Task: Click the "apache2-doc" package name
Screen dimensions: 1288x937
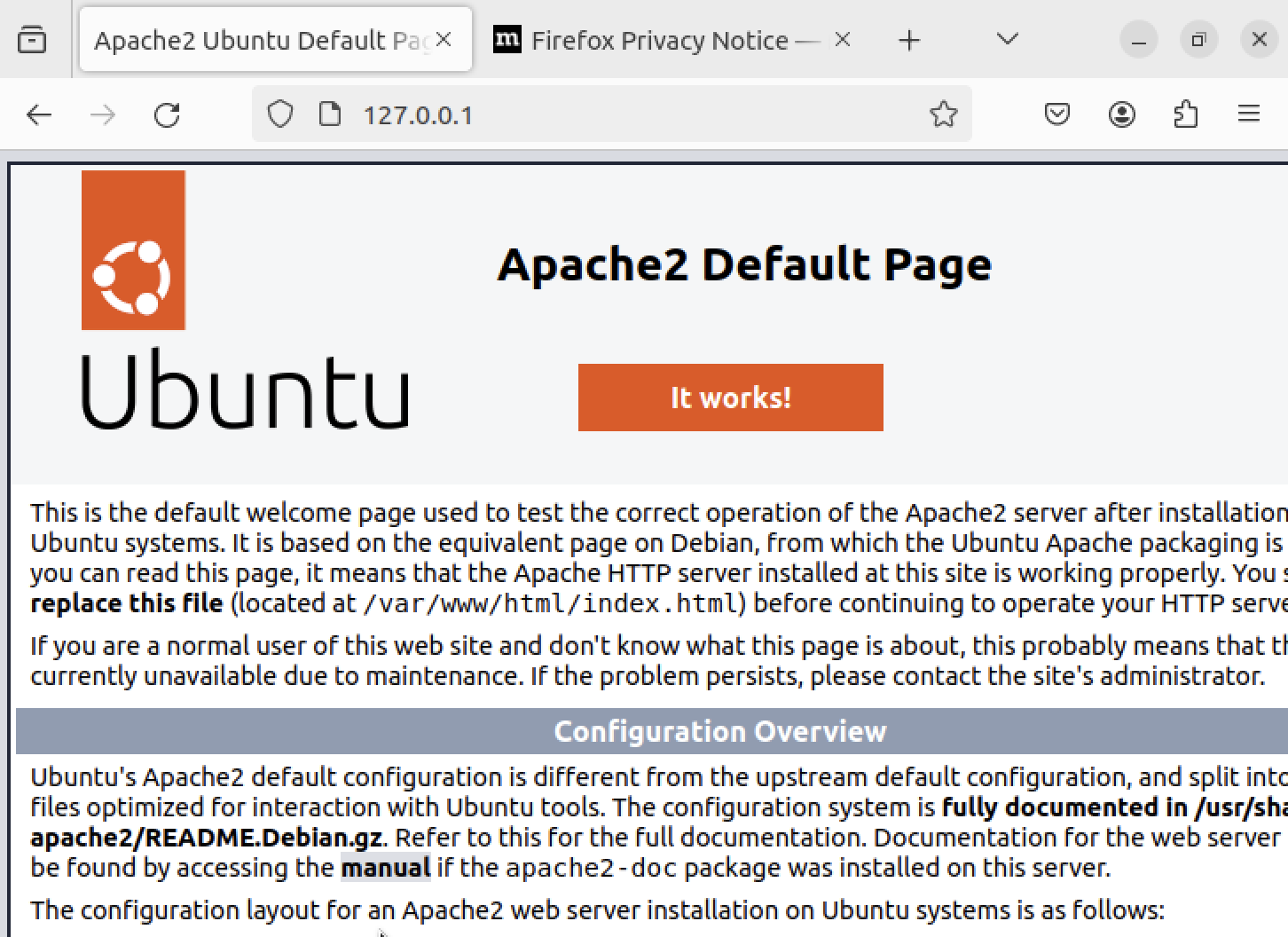Action: pyautogui.click(x=593, y=868)
